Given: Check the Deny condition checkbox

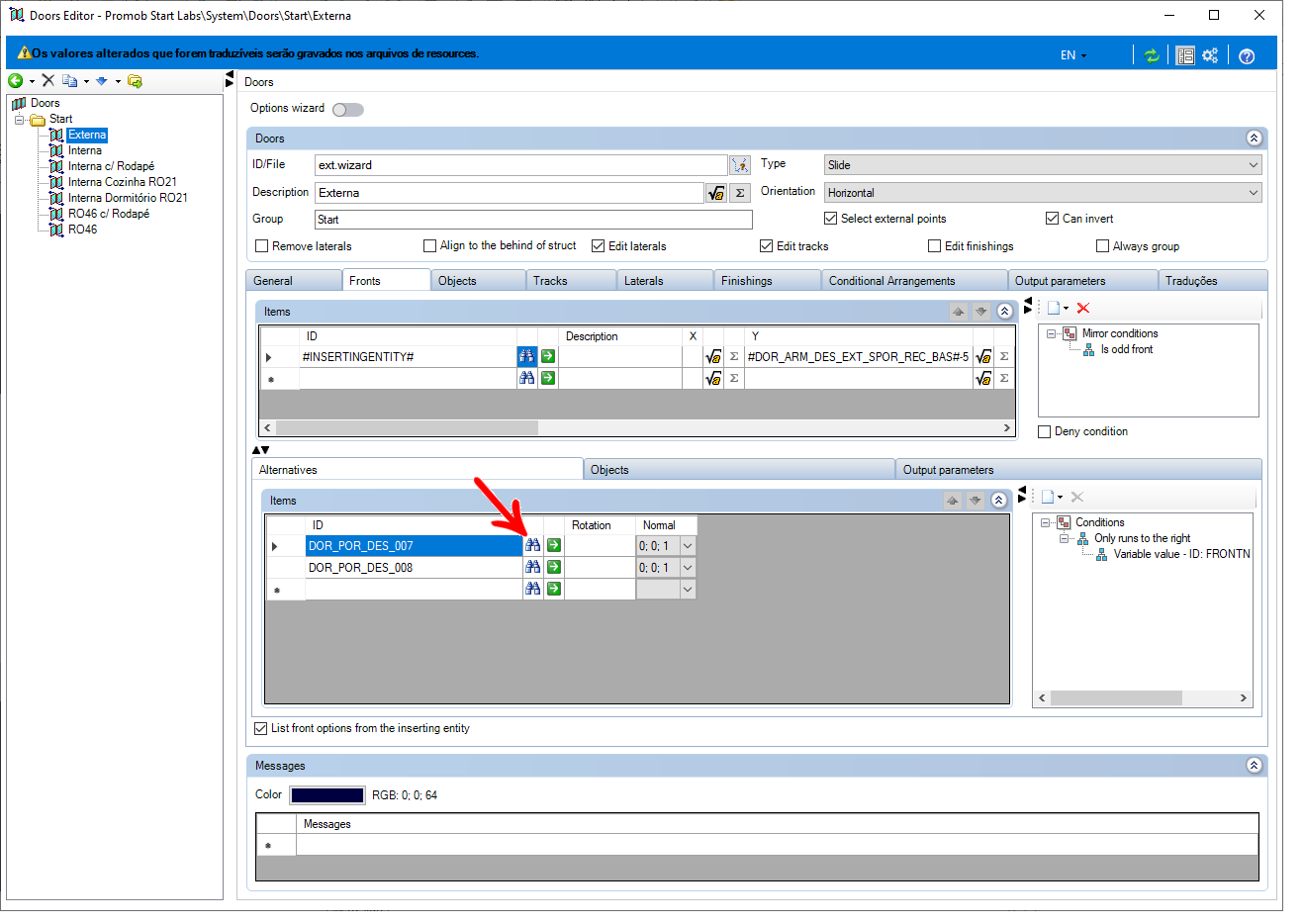Looking at the screenshot, I should point(1044,431).
